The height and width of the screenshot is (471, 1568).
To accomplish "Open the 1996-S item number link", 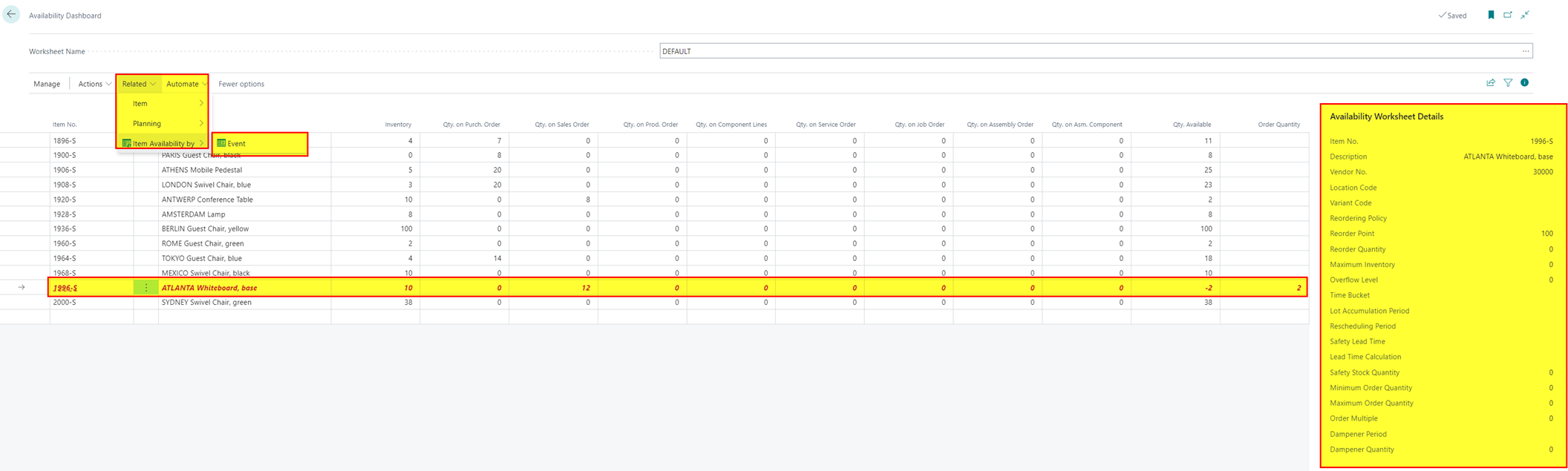I will tap(65, 288).
